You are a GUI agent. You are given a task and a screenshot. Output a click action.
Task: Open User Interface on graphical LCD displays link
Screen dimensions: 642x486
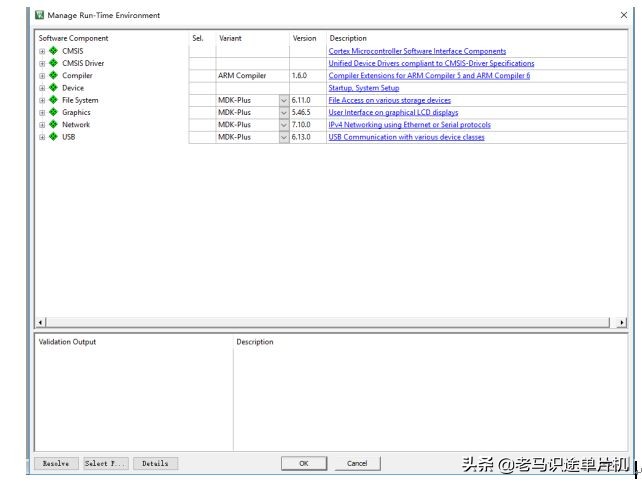tap(393, 113)
